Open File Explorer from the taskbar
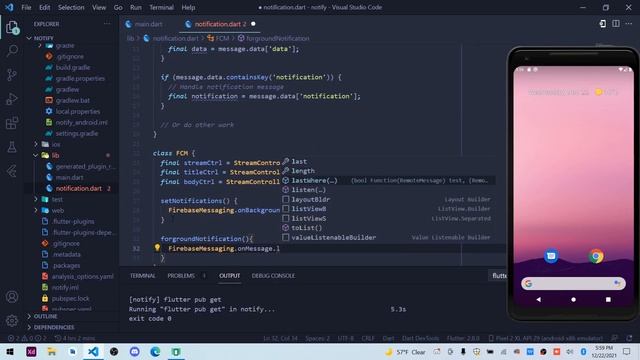Image resolution: width=640 pixels, height=360 pixels. point(51,351)
